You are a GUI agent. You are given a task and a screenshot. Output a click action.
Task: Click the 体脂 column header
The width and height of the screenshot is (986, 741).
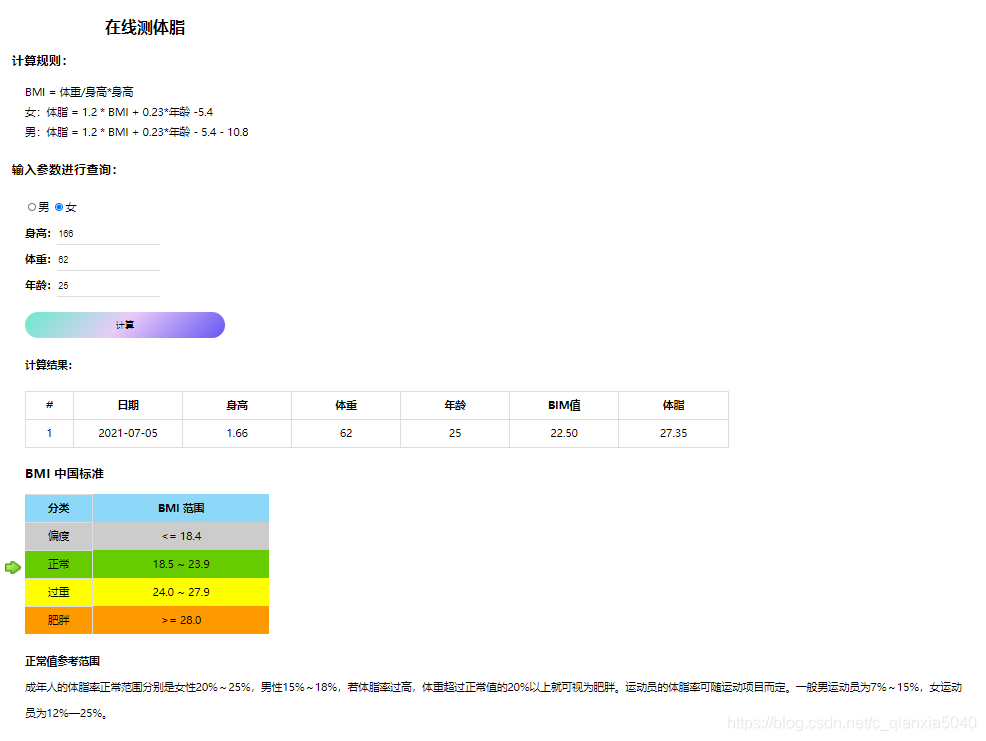673,405
